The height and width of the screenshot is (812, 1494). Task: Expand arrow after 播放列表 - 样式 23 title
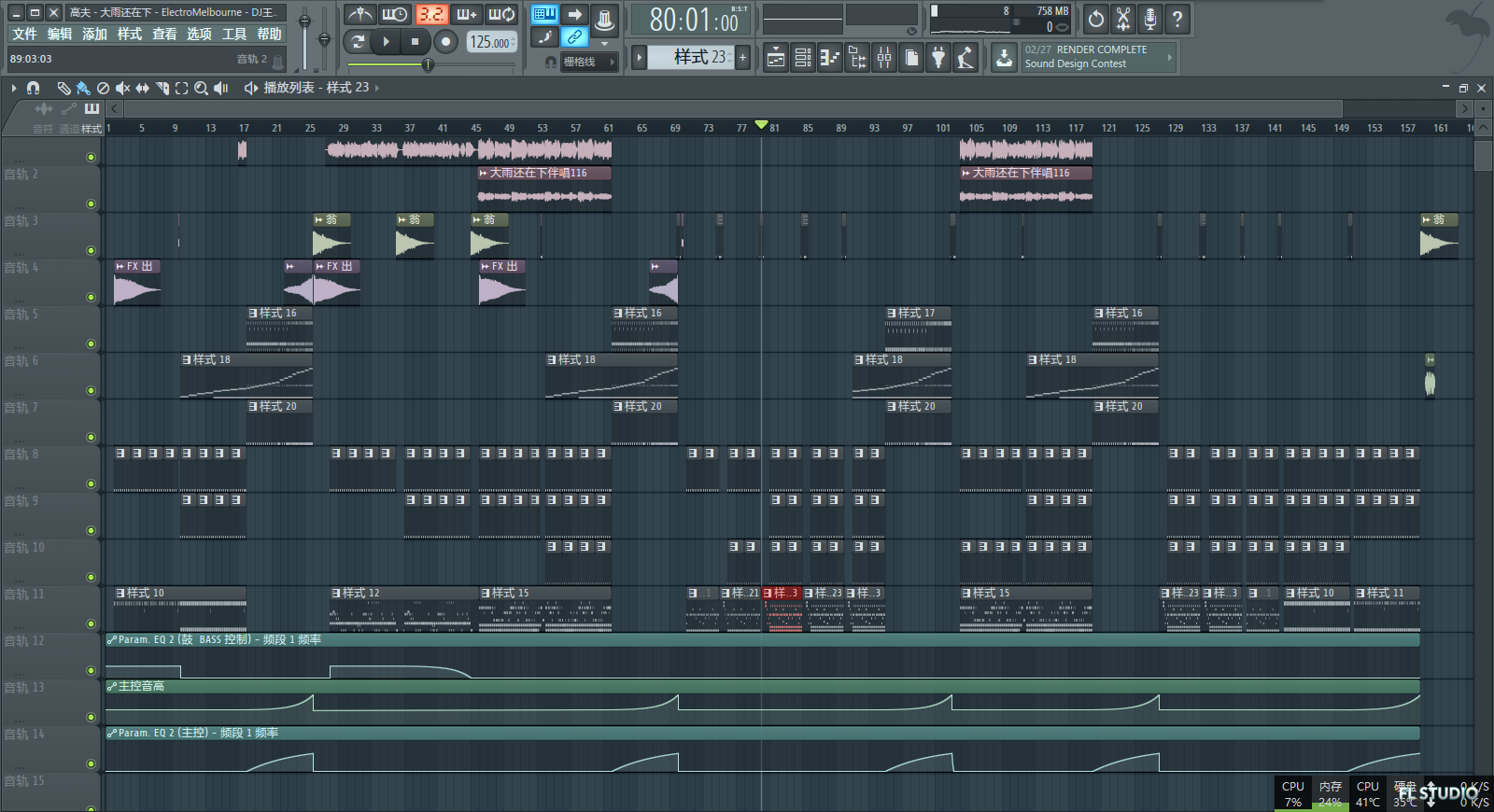point(377,88)
